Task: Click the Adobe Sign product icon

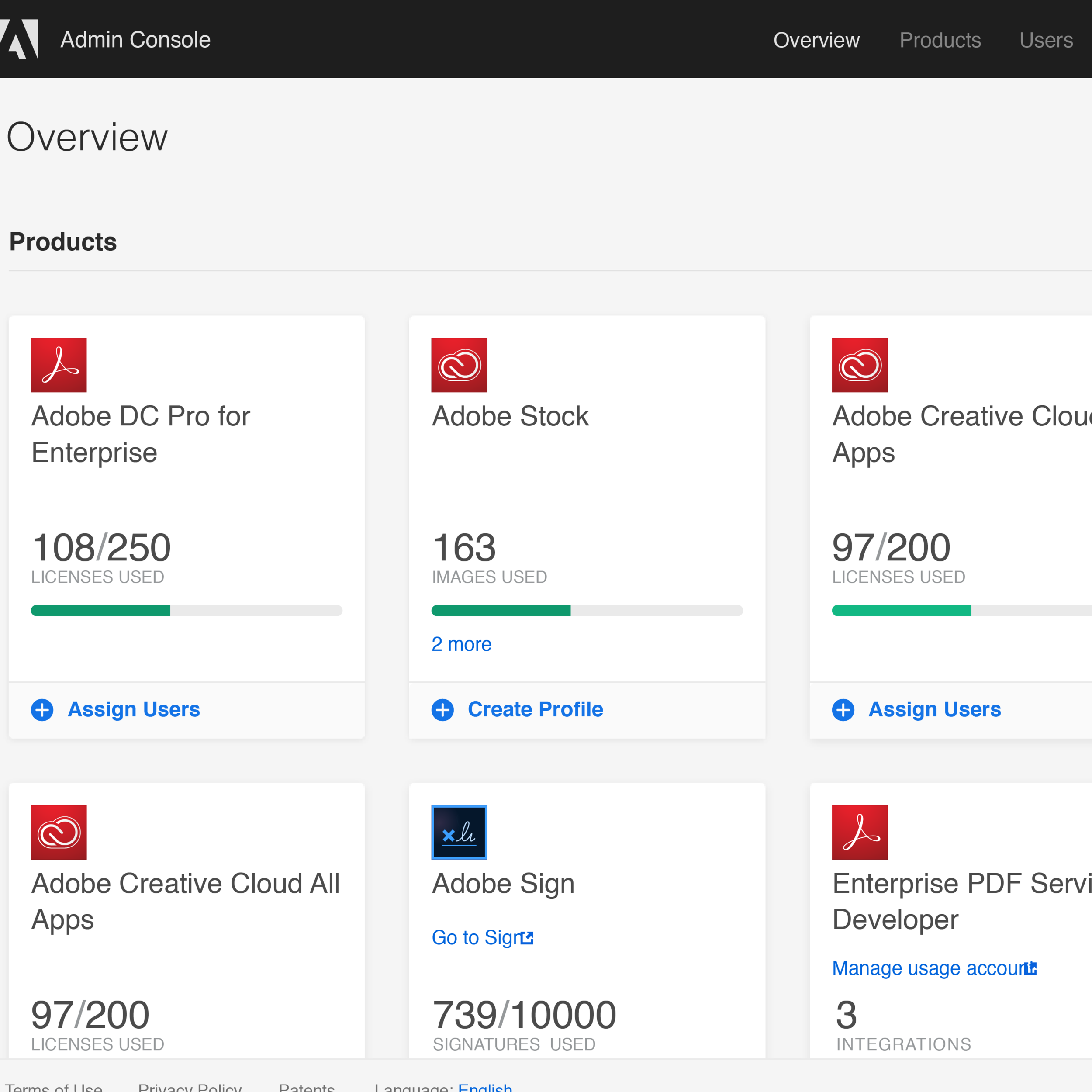Action: (x=459, y=832)
